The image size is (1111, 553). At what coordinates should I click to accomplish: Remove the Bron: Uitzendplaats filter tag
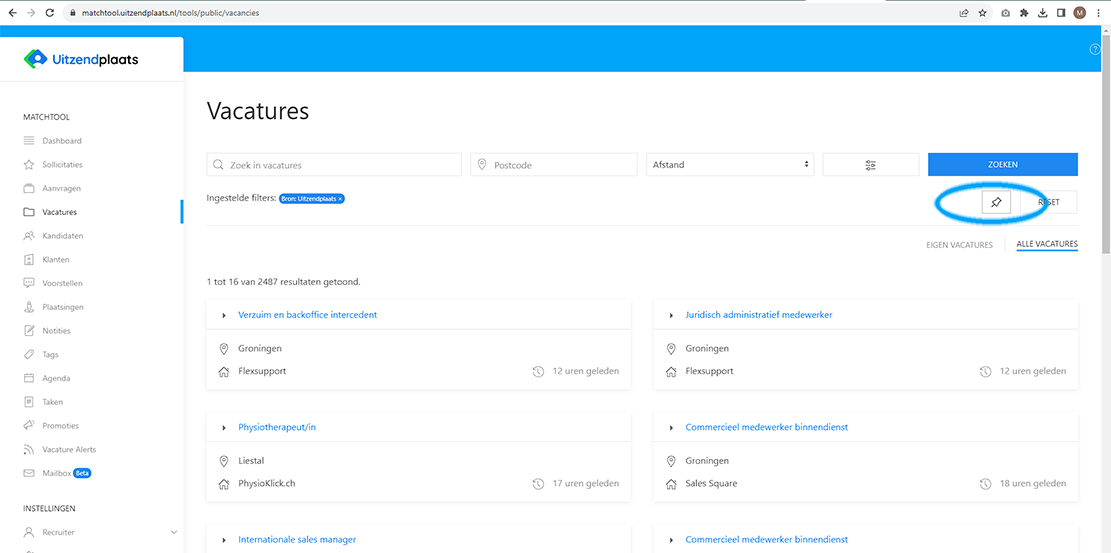(340, 199)
